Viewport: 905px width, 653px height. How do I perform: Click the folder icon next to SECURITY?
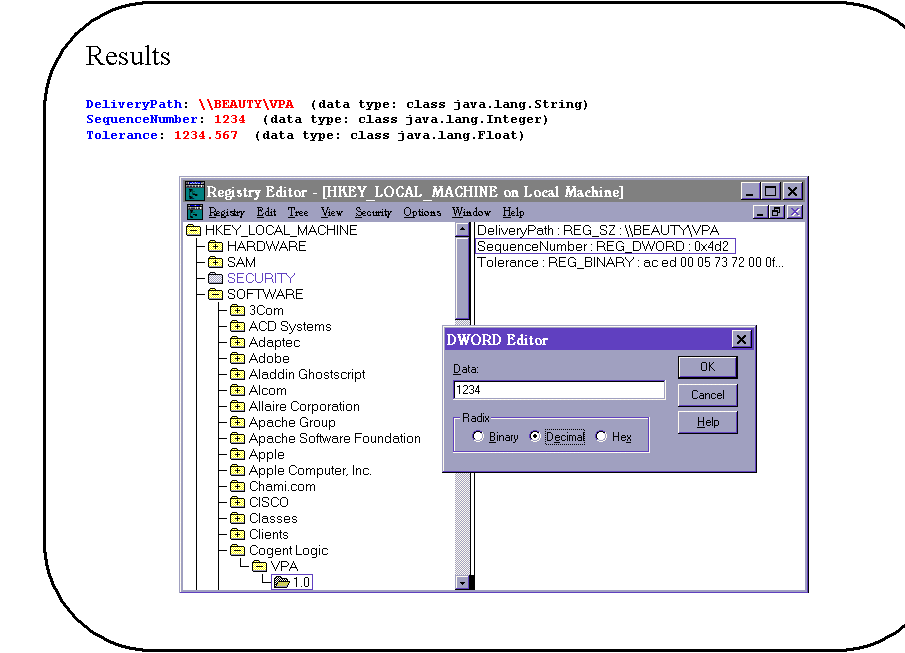216,278
